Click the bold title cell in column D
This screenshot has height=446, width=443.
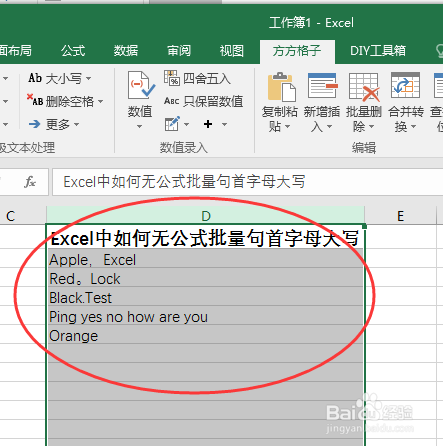point(205,238)
